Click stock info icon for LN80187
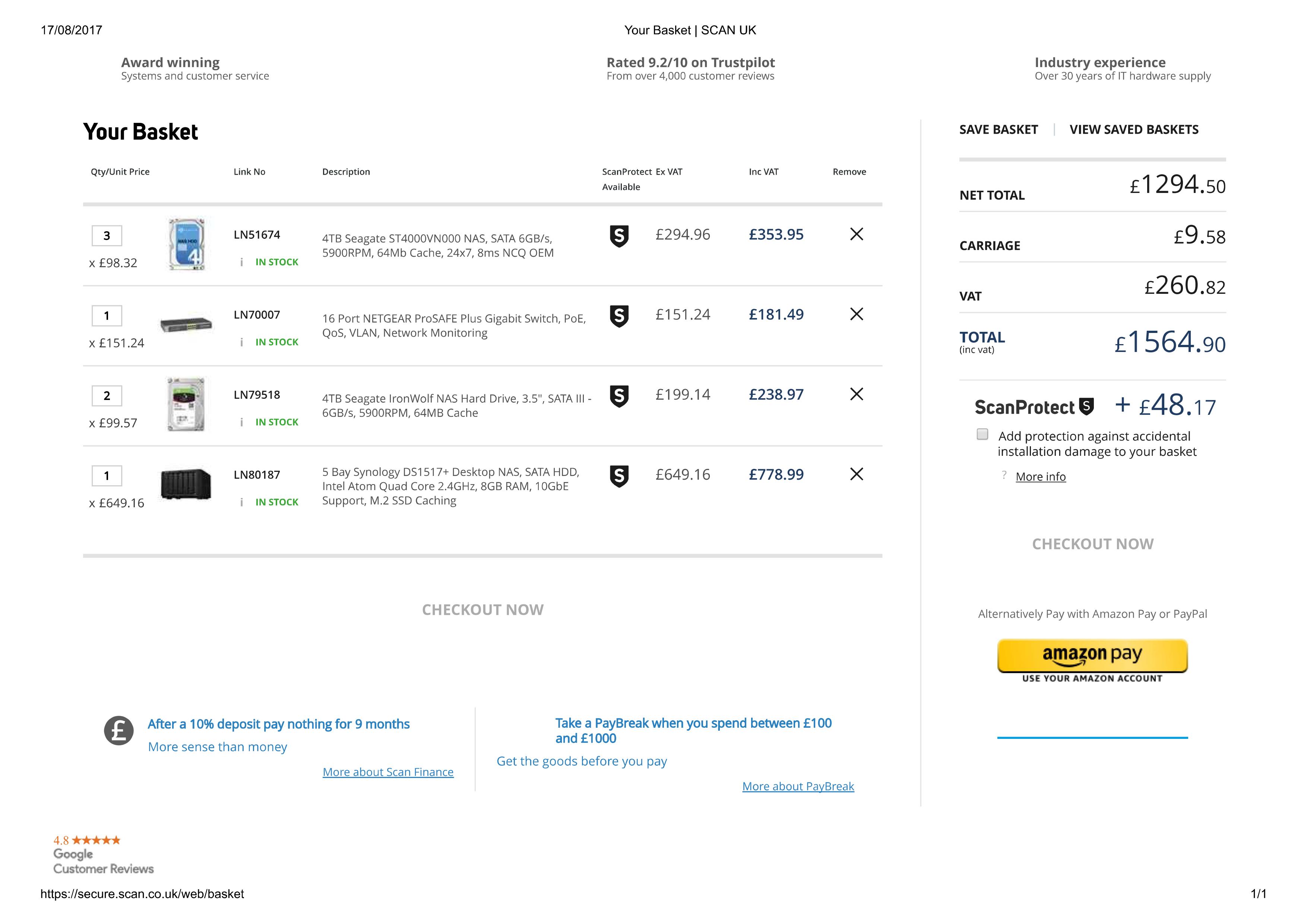Screen dimensions: 1307x924 241,502
